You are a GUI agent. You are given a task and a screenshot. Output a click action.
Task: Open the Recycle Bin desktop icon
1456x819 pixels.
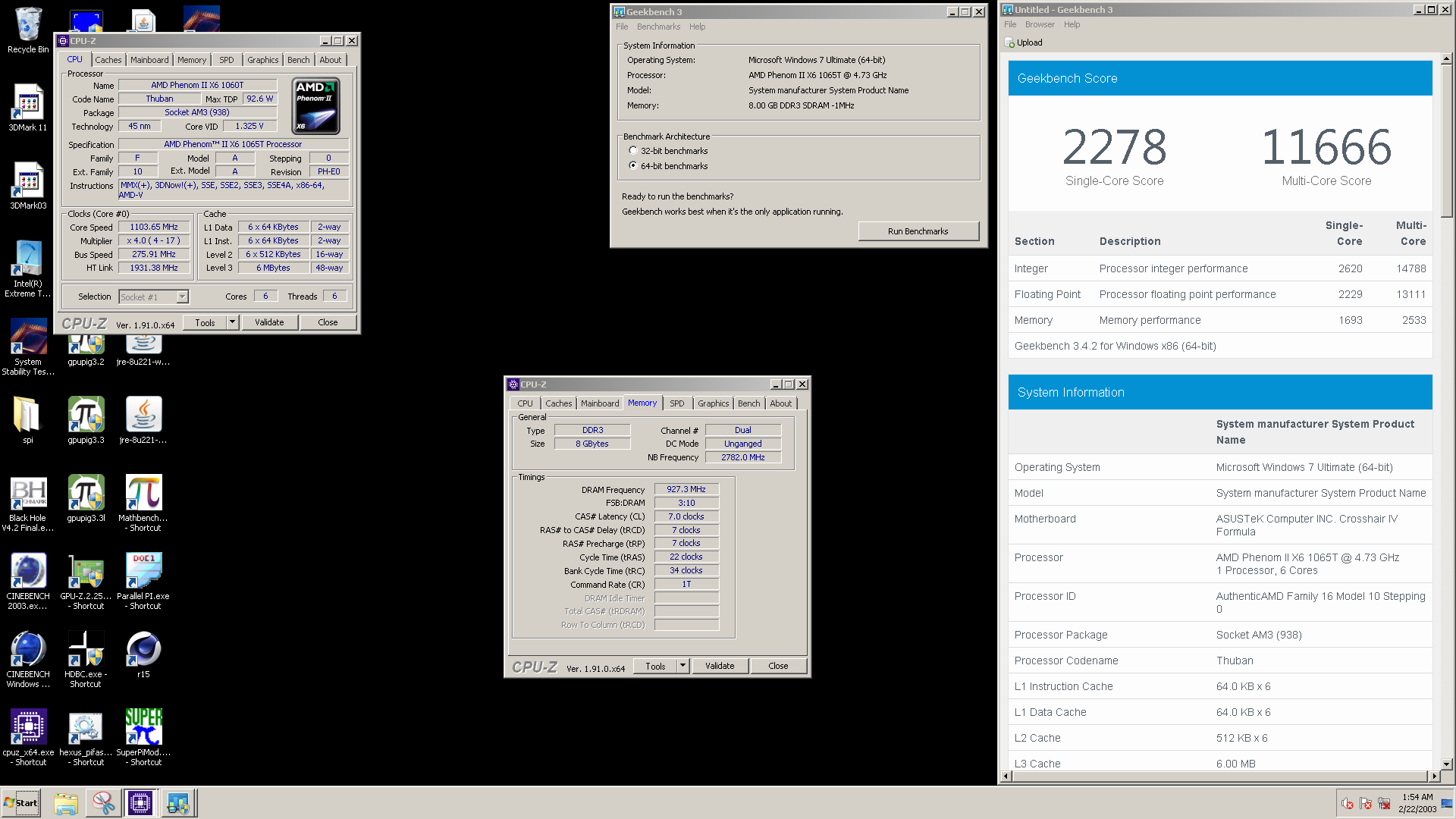tap(28, 30)
